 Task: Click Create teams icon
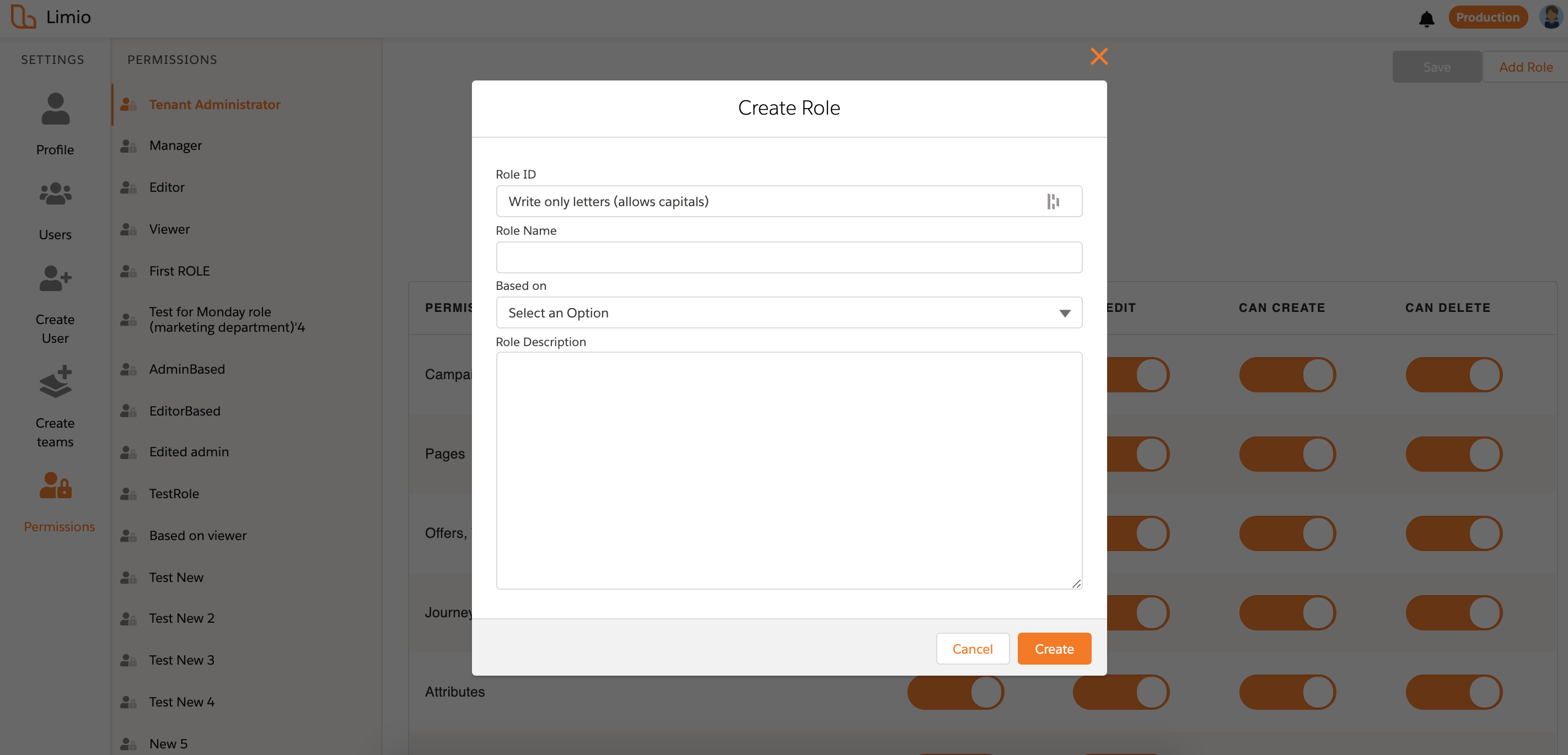55,382
